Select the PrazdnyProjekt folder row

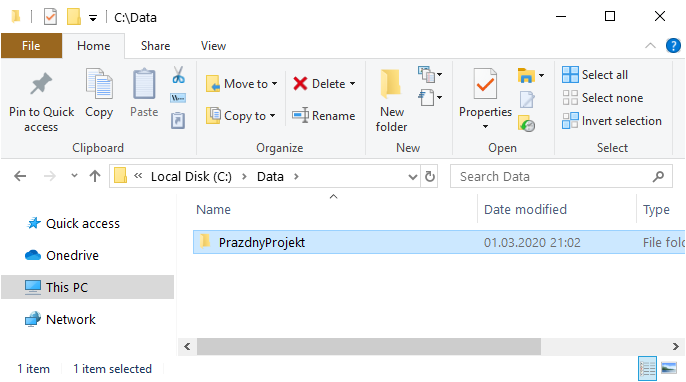click(x=439, y=242)
